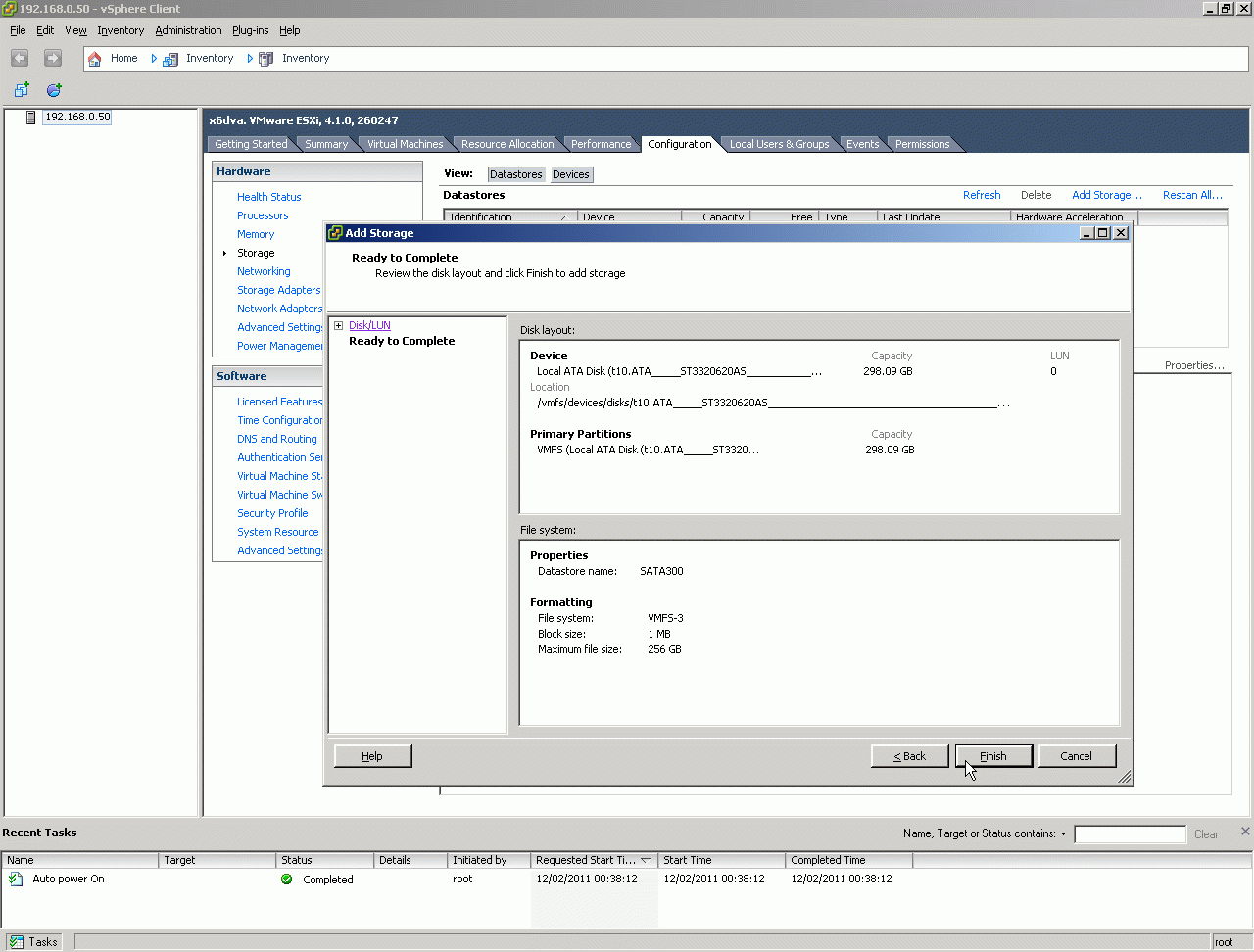Cancel the Add Storage wizard
The image size is (1254, 952).
point(1076,756)
